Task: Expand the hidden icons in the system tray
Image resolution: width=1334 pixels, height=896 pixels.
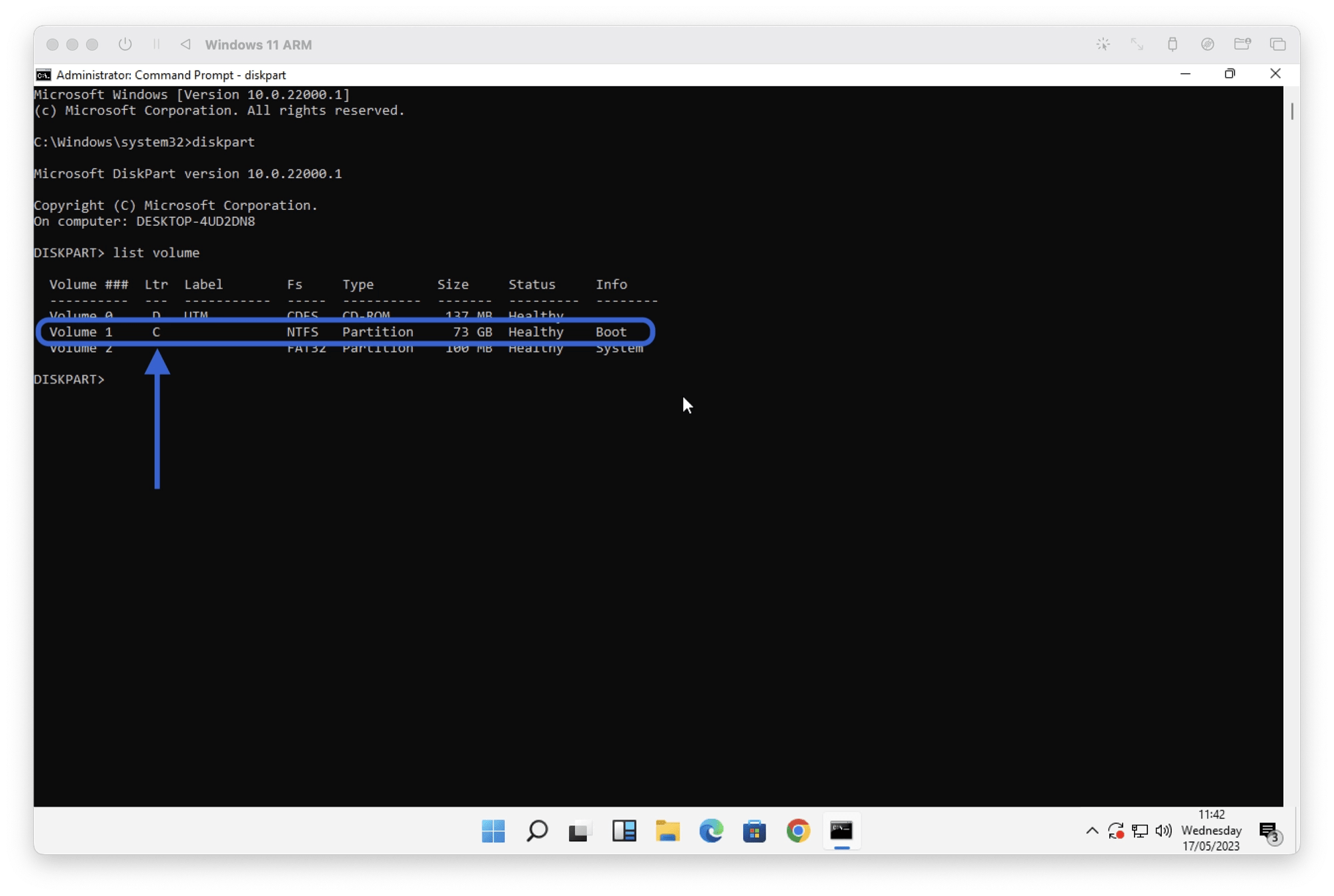Action: pyautogui.click(x=1092, y=831)
